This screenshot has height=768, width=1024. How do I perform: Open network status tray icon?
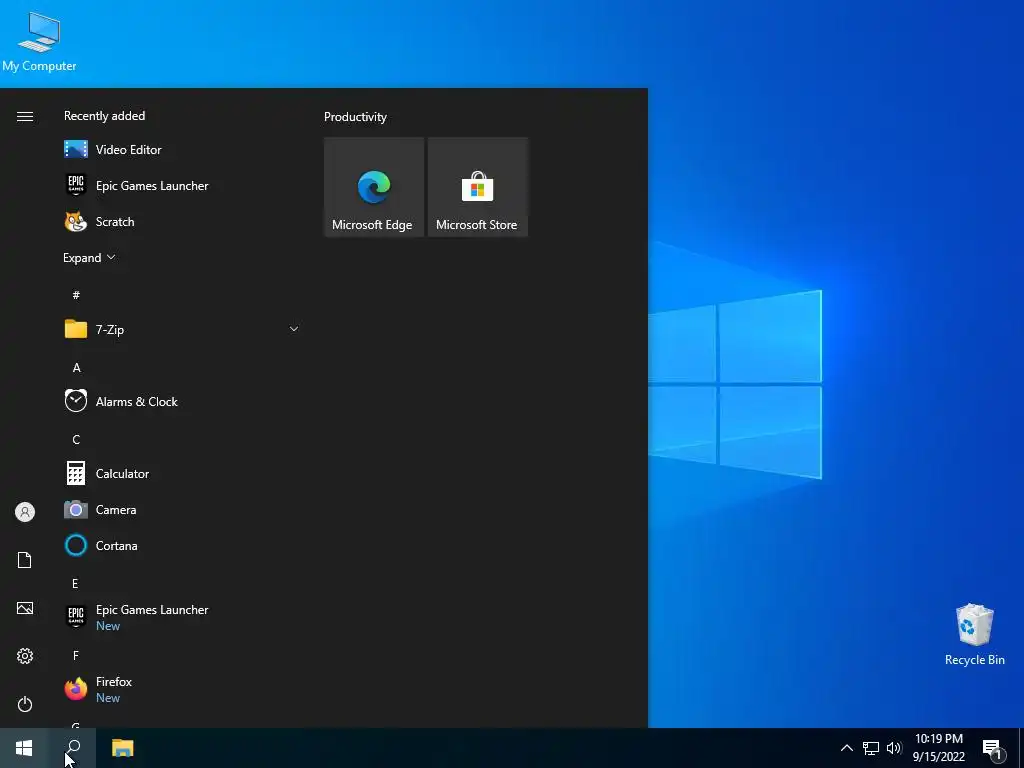click(x=871, y=748)
